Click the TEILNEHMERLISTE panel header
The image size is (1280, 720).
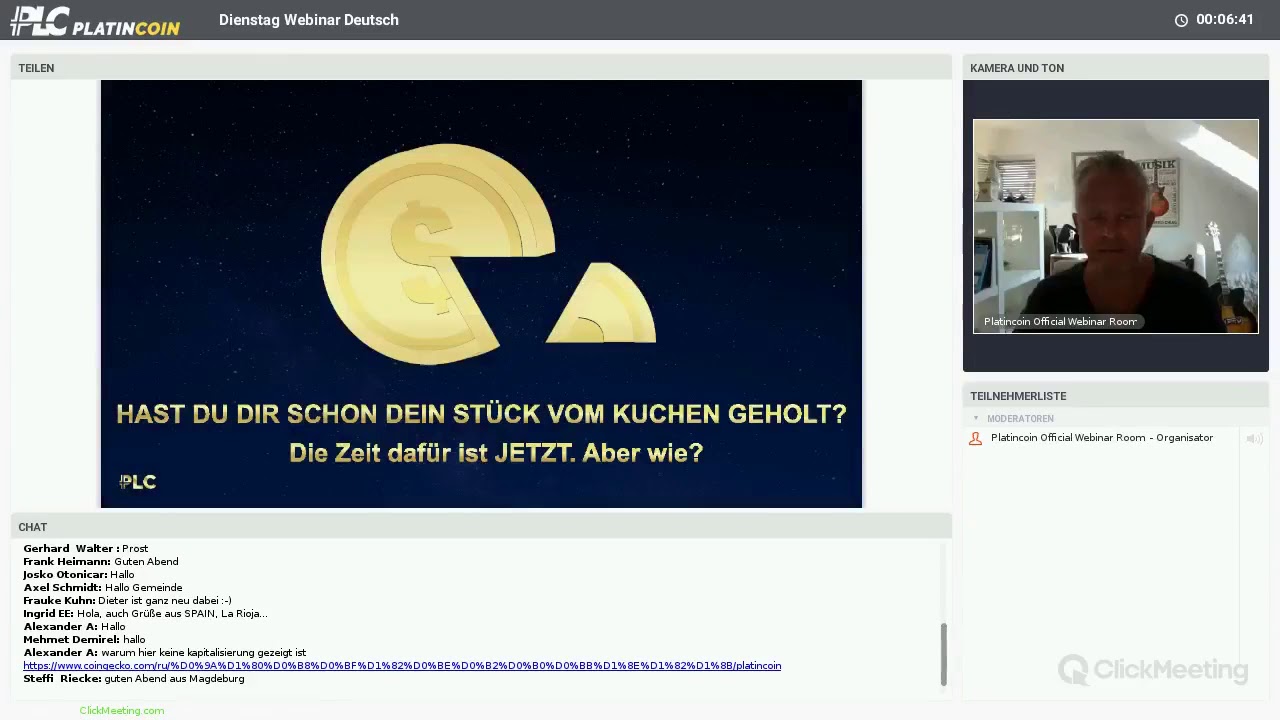click(x=1115, y=396)
